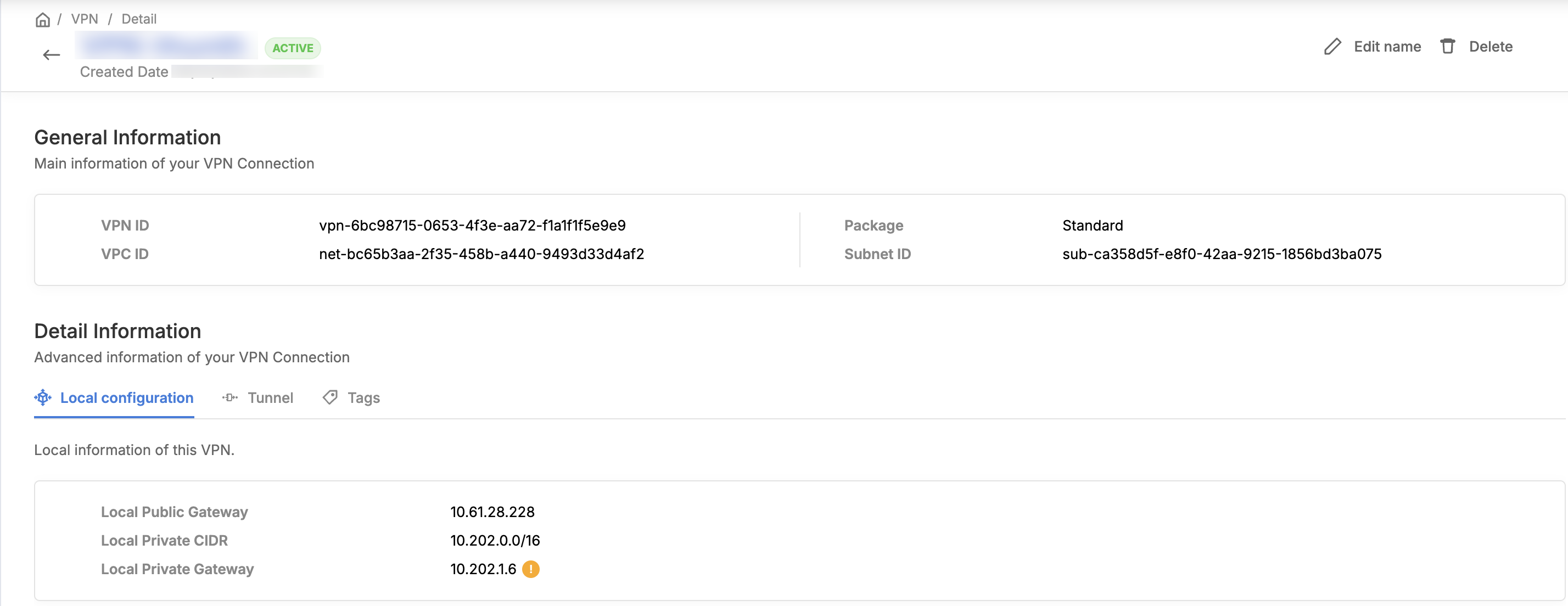
Task: Click the ACTIVE status badge
Action: (293, 48)
